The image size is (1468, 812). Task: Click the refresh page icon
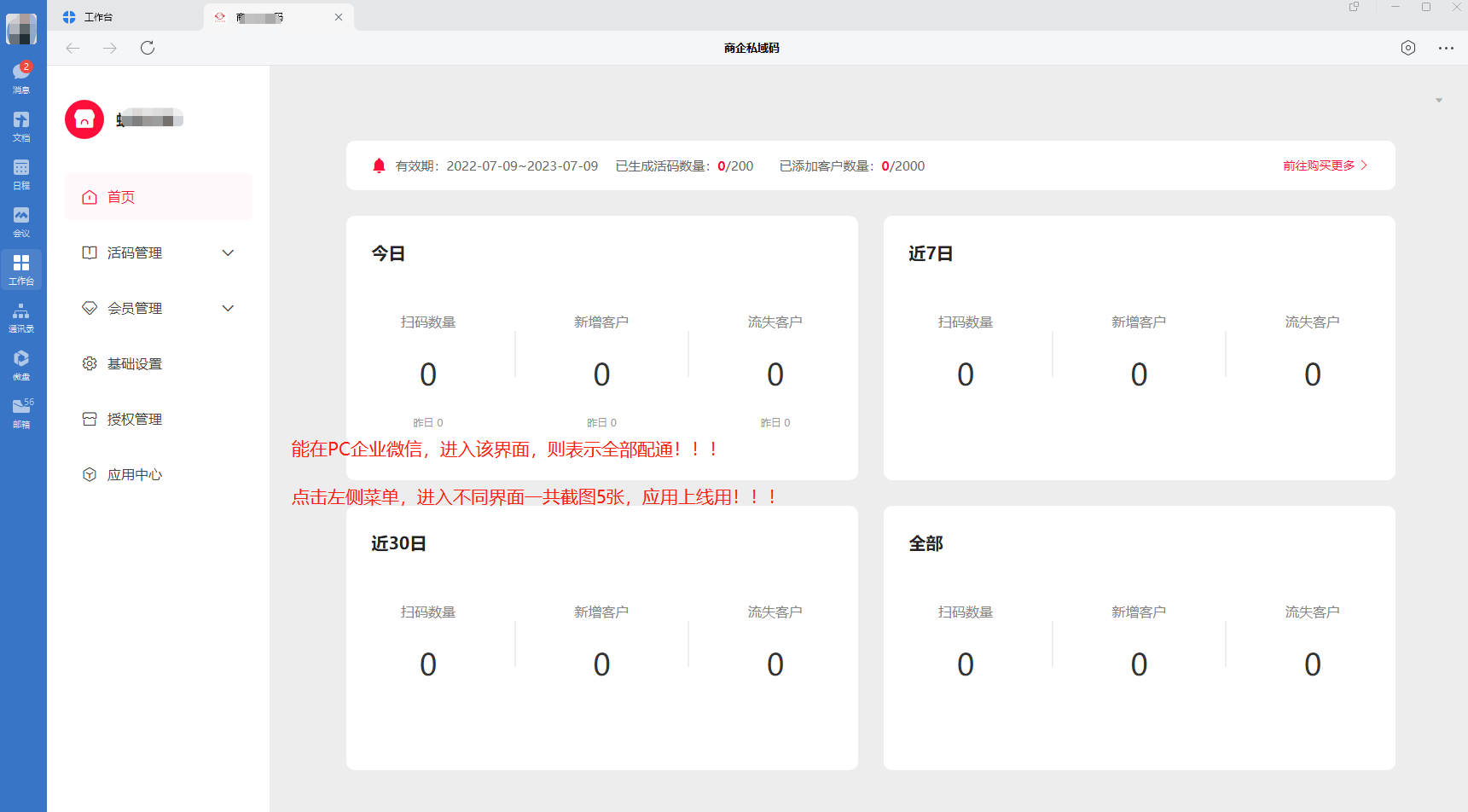(148, 48)
